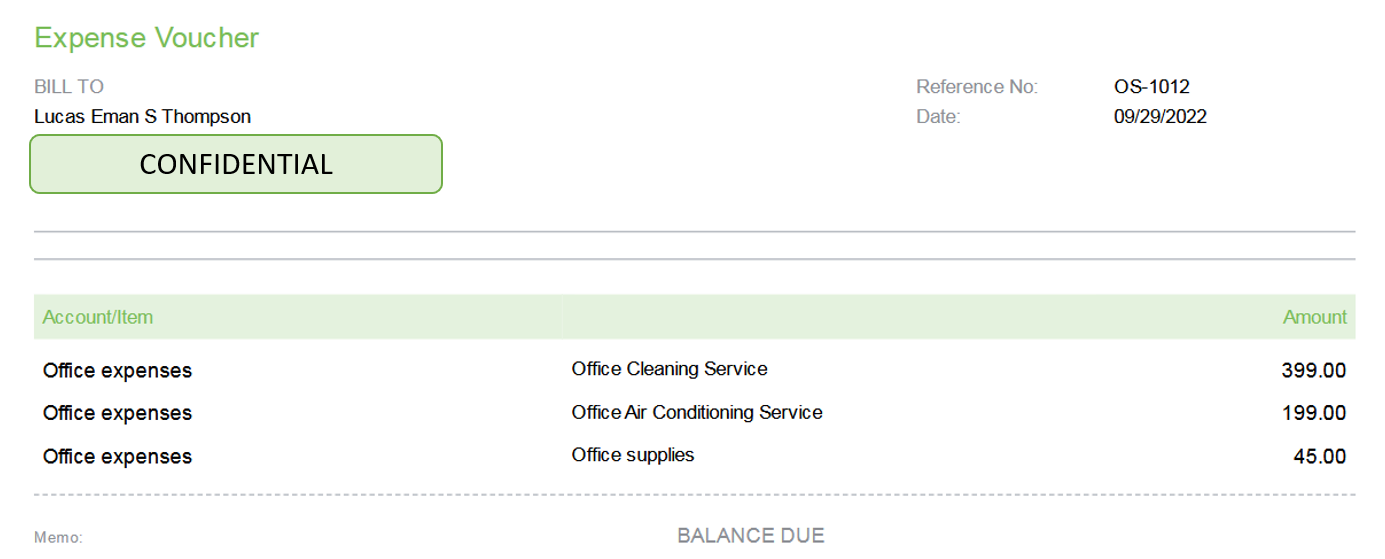The height and width of the screenshot is (559, 1385).
Task: Select the 45.00 amount
Action: [1320, 457]
